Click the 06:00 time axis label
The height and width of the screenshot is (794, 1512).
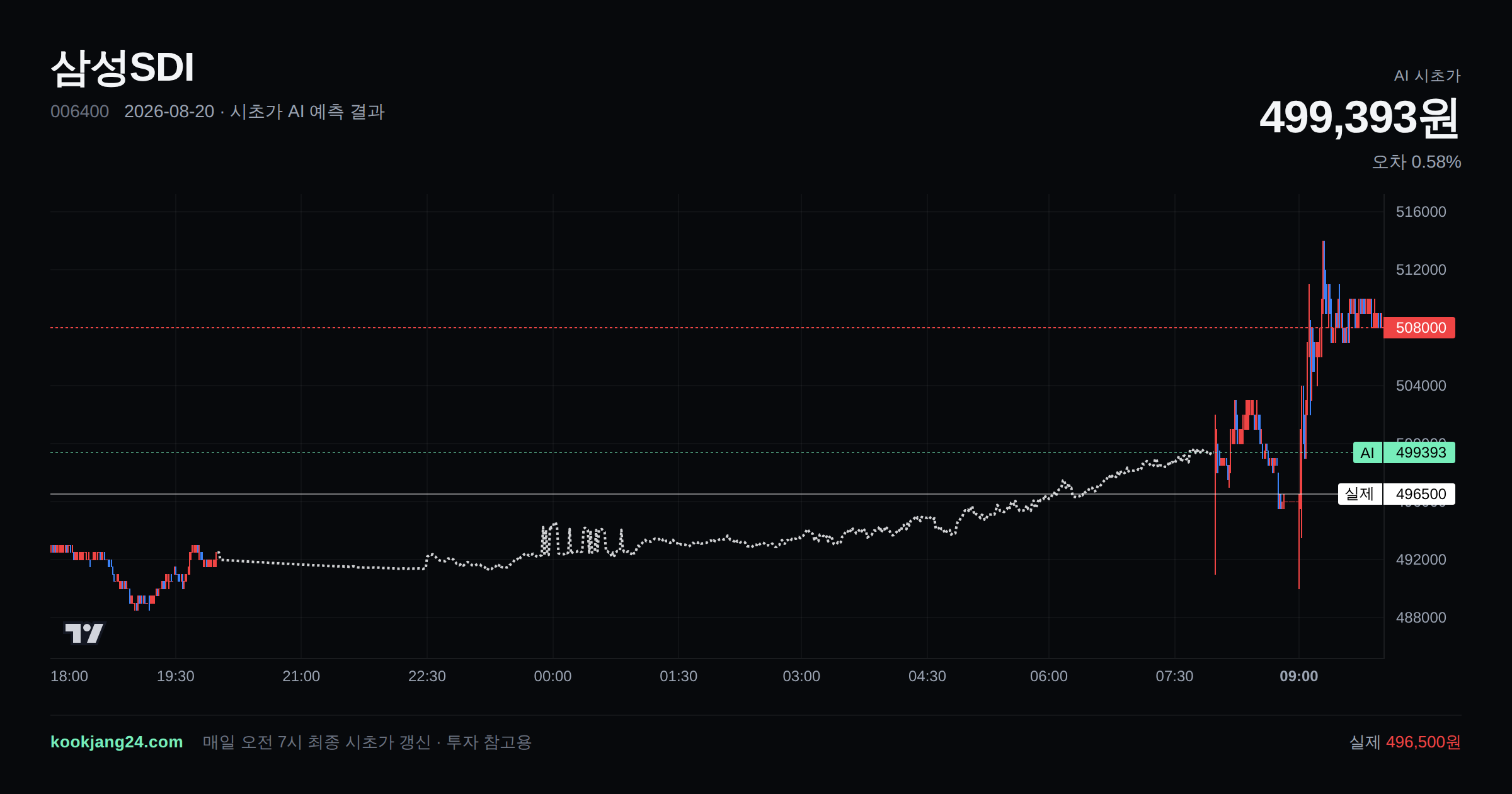pos(1049,676)
